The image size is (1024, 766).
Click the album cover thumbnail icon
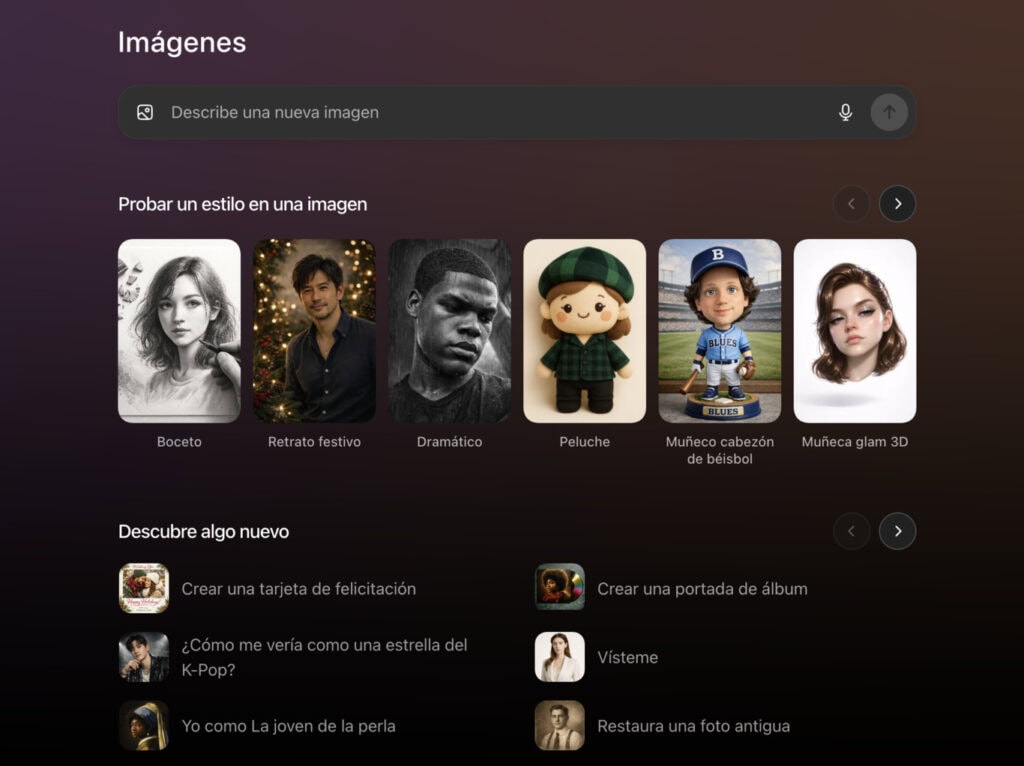[560, 588]
